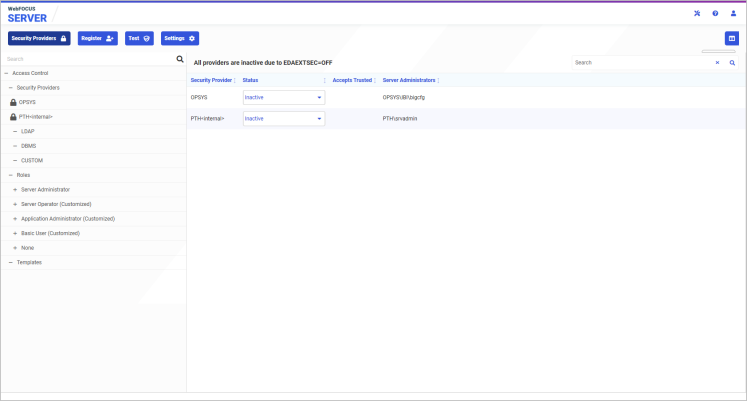
Task: Select OPSYS provider in the tree
Action: coord(27,102)
